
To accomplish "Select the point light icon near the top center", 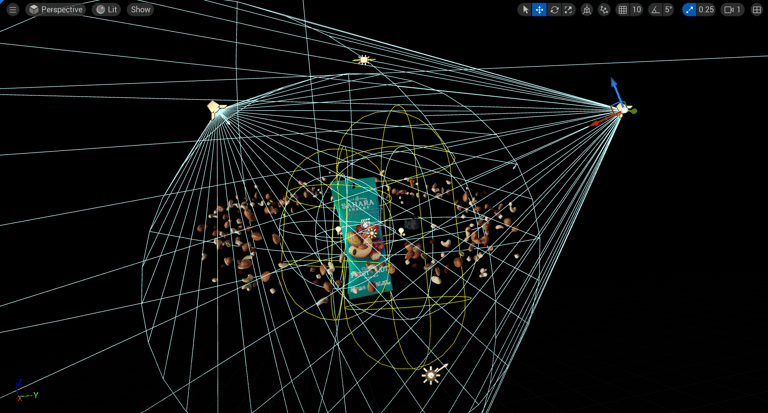I will point(363,60).
